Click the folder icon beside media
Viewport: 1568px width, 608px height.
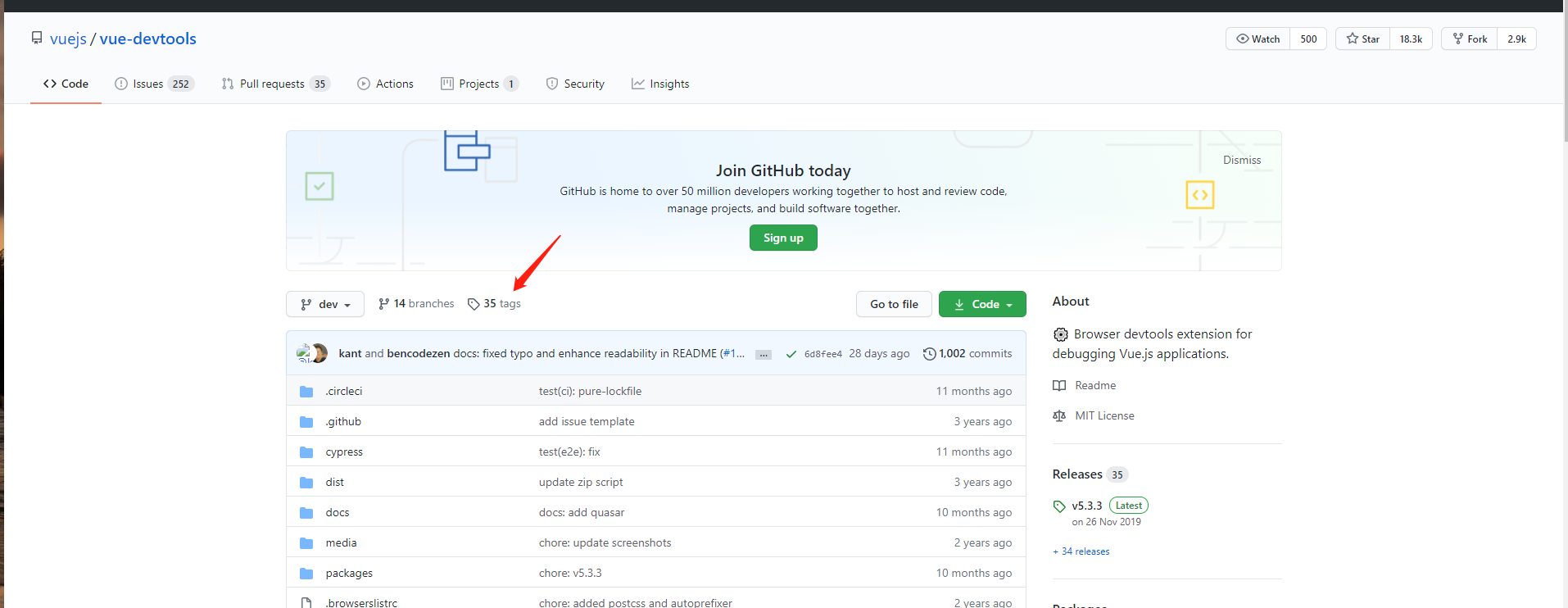click(x=306, y=543)
